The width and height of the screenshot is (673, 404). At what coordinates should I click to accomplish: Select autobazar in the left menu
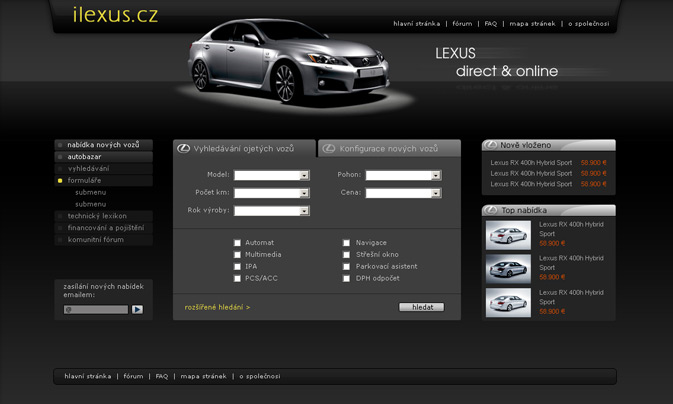84,157
